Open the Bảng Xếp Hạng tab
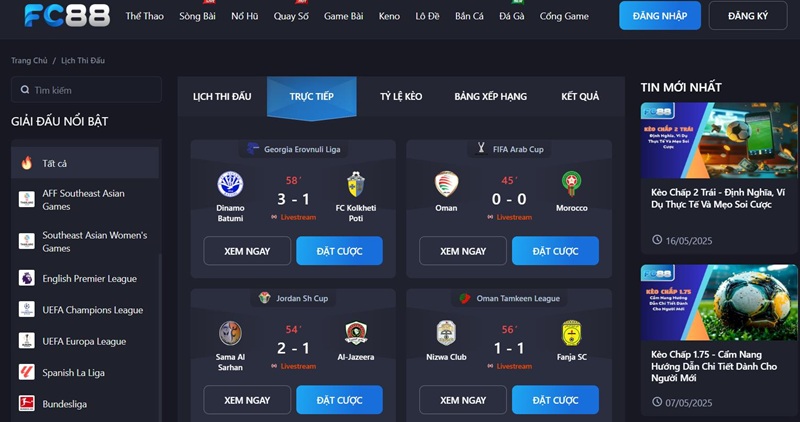This screenshot has height=422, width=800. point(490,96)
